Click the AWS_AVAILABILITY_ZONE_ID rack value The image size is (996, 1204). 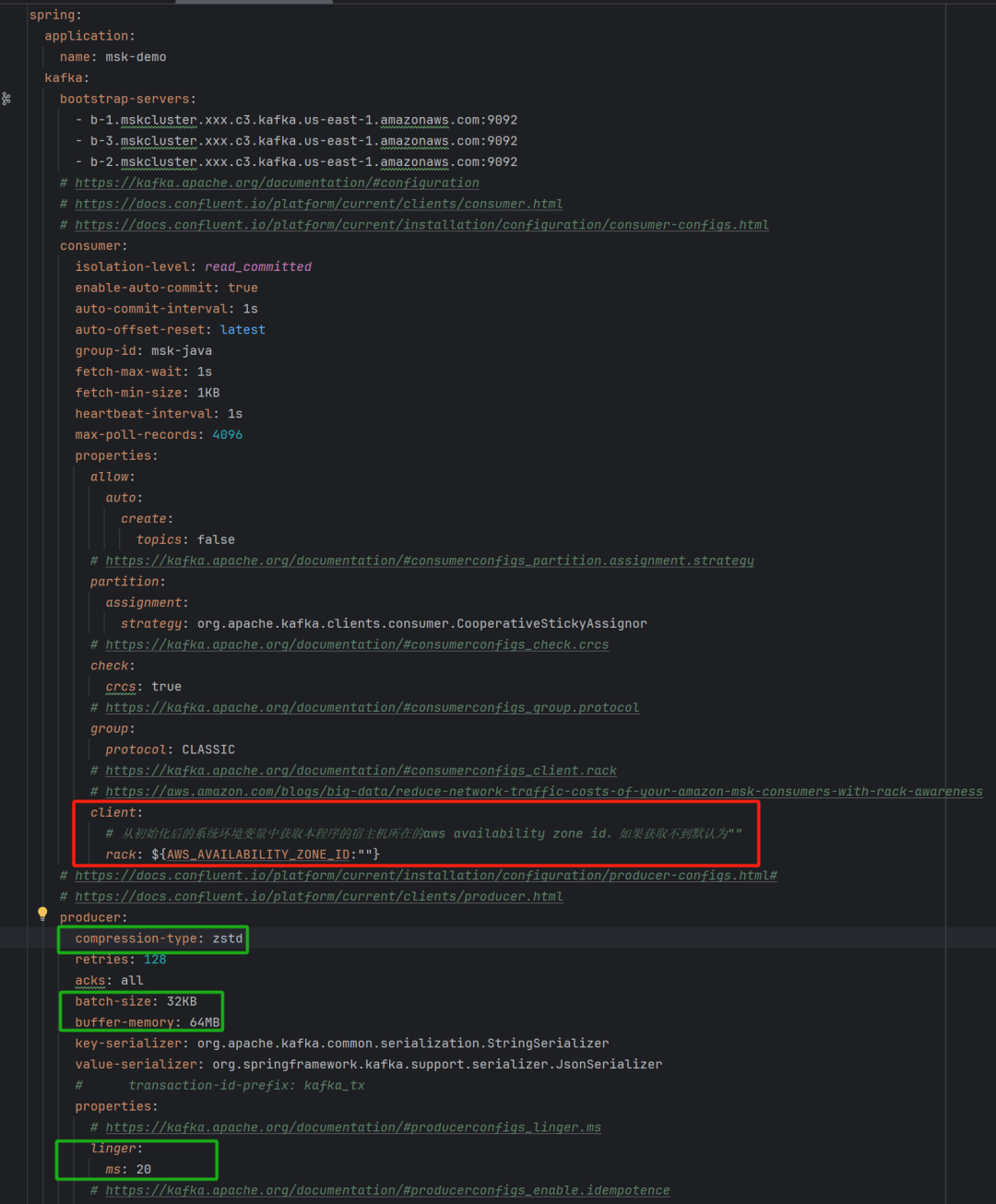point(266,855)
